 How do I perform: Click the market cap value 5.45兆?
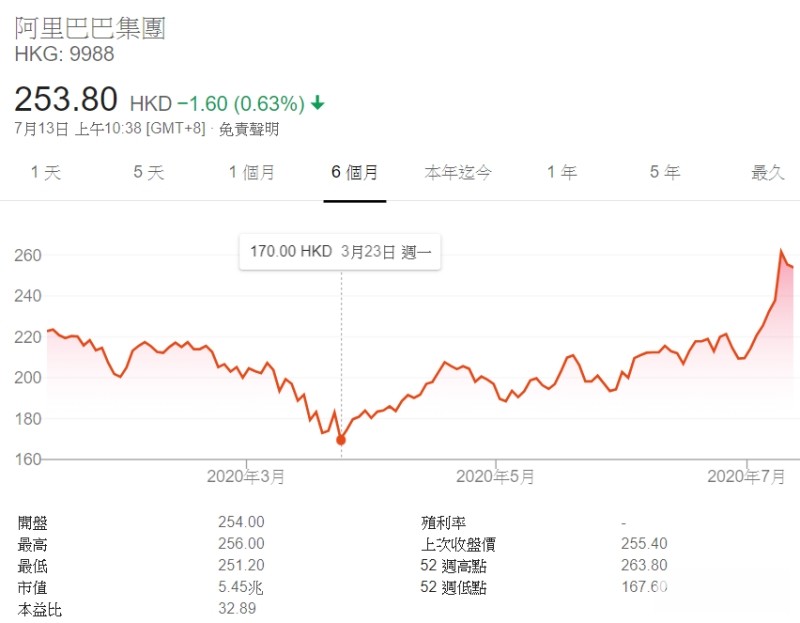pos(240,587)
